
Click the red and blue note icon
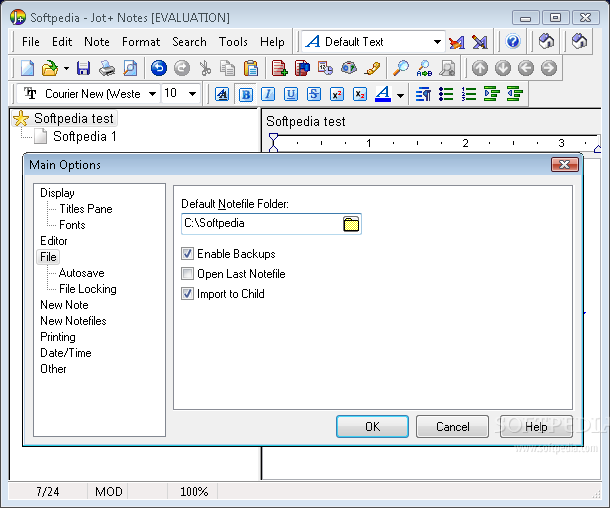click(x=302, y=68)
